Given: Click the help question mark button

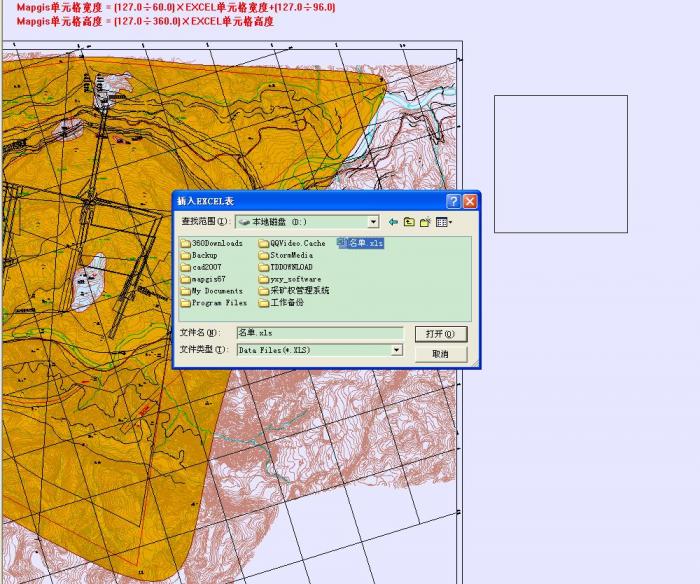Looking at the screenshot, I should tap(453, 201).
